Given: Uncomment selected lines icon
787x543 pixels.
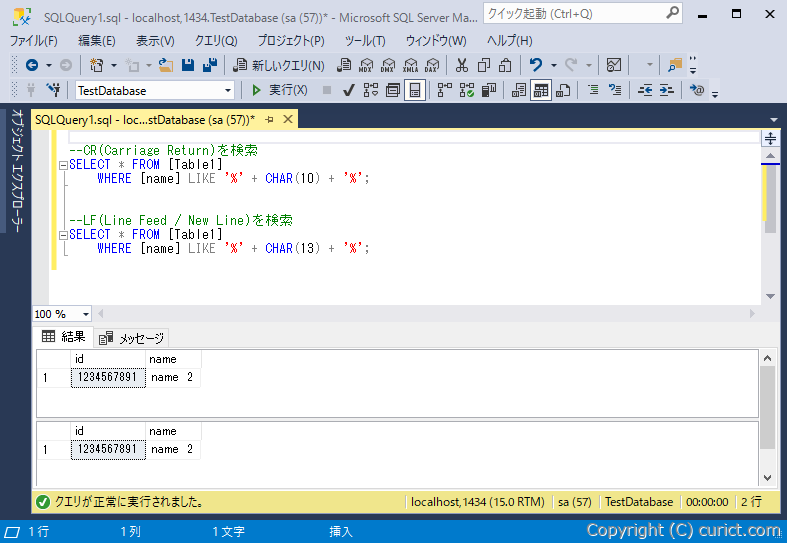Looking at the screenshot, I should [x=615, y=90].
